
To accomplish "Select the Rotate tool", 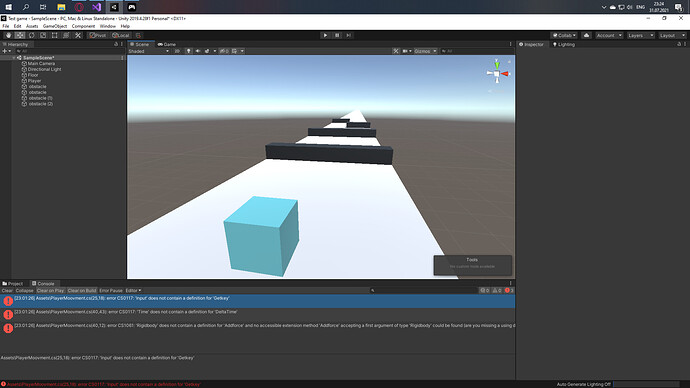I will (31, 35).
